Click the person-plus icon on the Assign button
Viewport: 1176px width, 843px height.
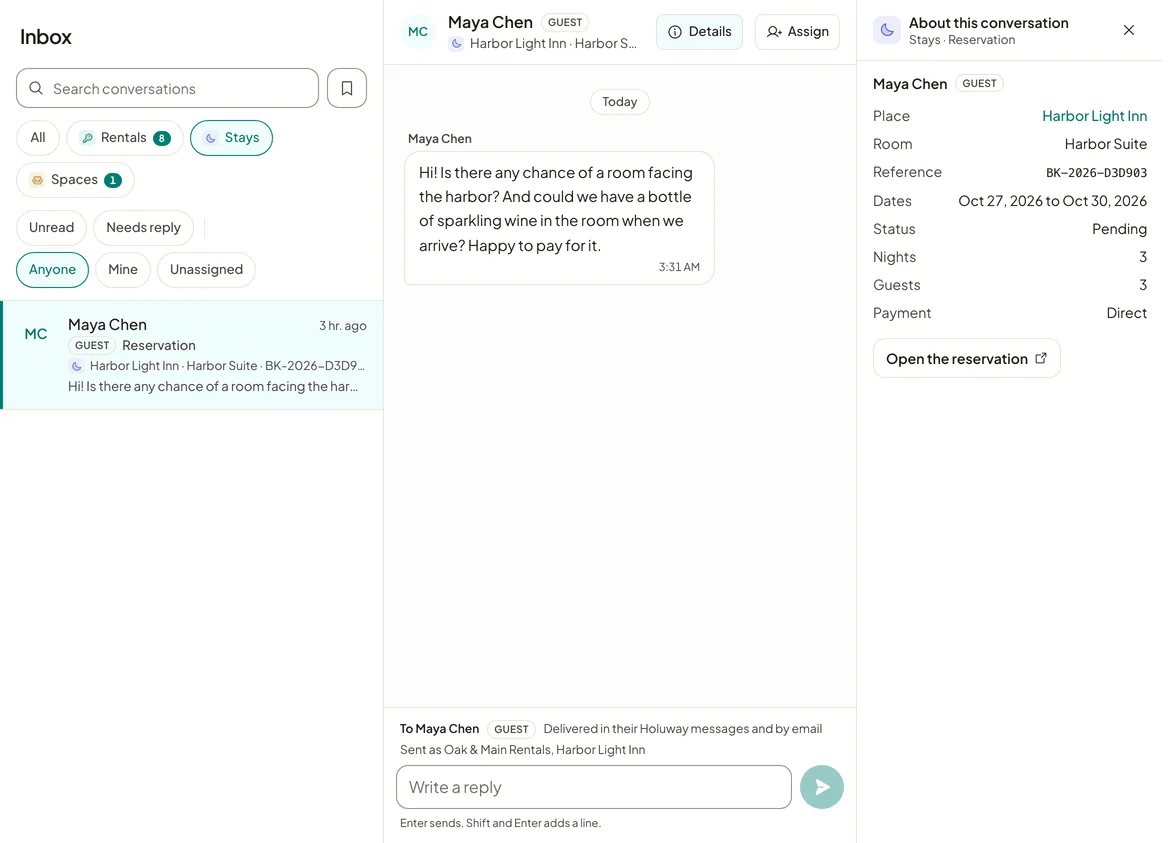774,32
